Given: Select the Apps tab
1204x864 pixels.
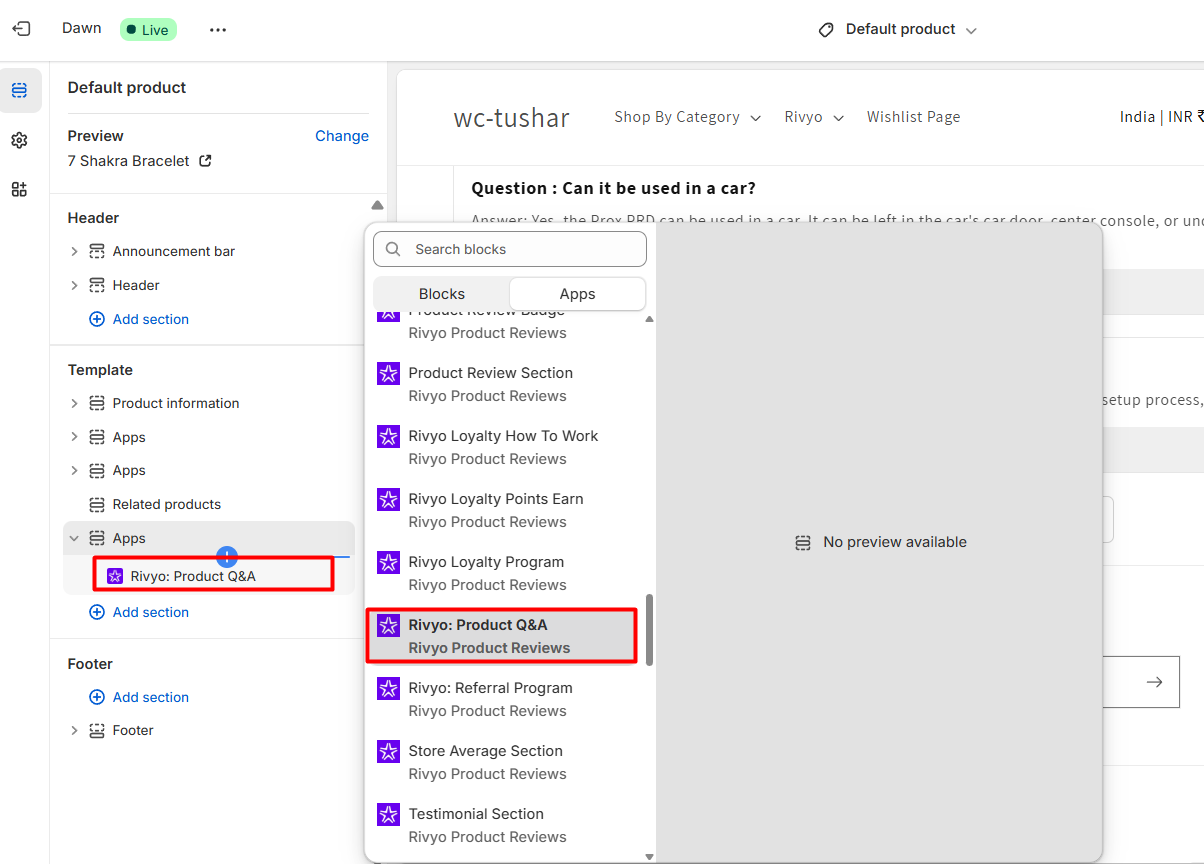Looking at the screenshot, I should pos(577,294).
